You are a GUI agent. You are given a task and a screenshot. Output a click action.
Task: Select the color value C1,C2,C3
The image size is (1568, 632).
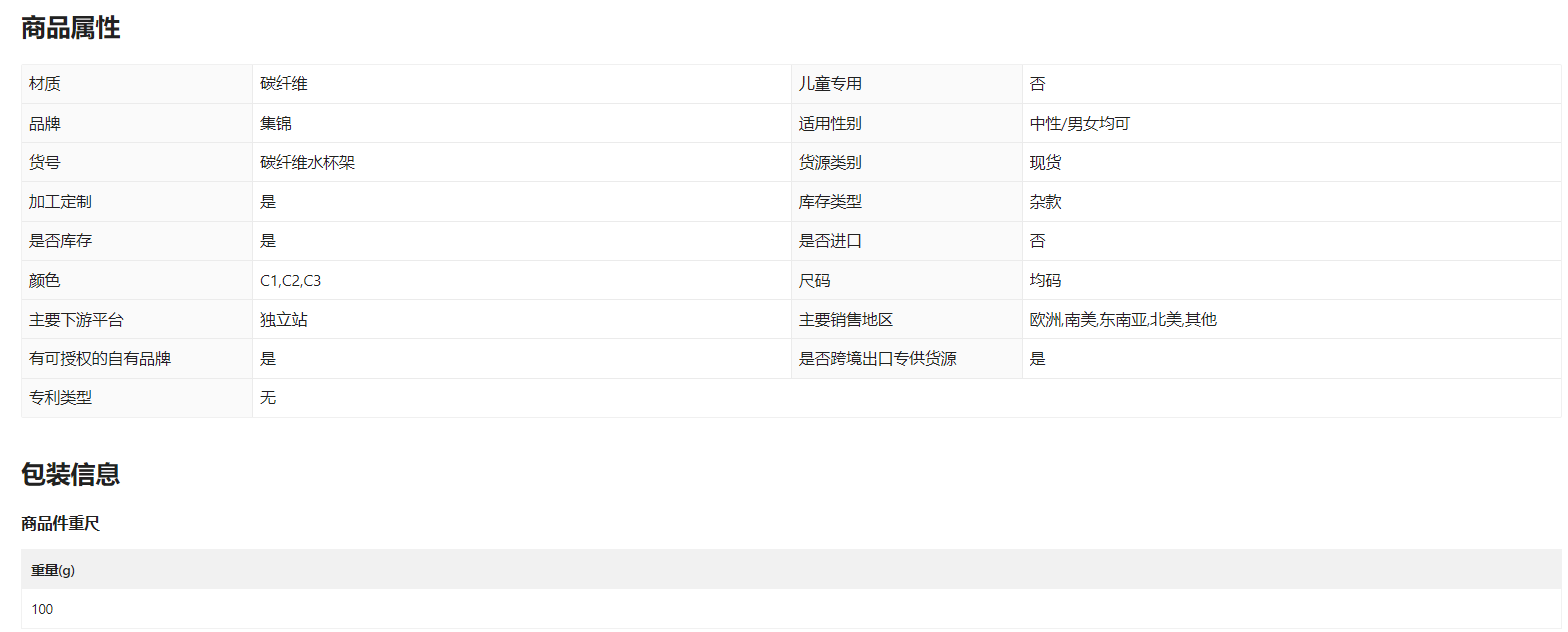(291, 281)
